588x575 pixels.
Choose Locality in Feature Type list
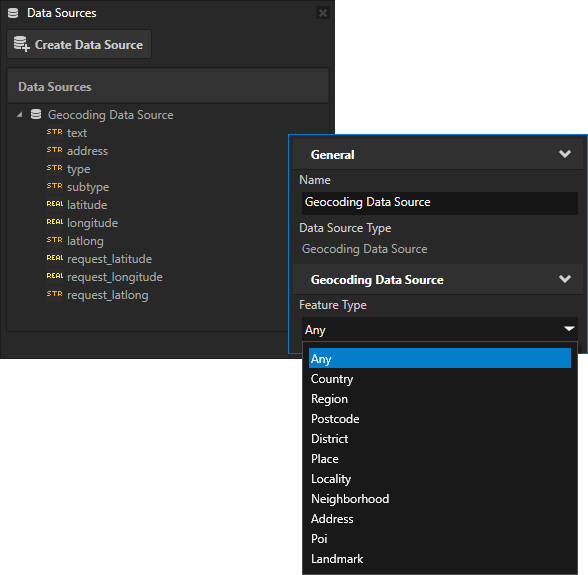440,479
